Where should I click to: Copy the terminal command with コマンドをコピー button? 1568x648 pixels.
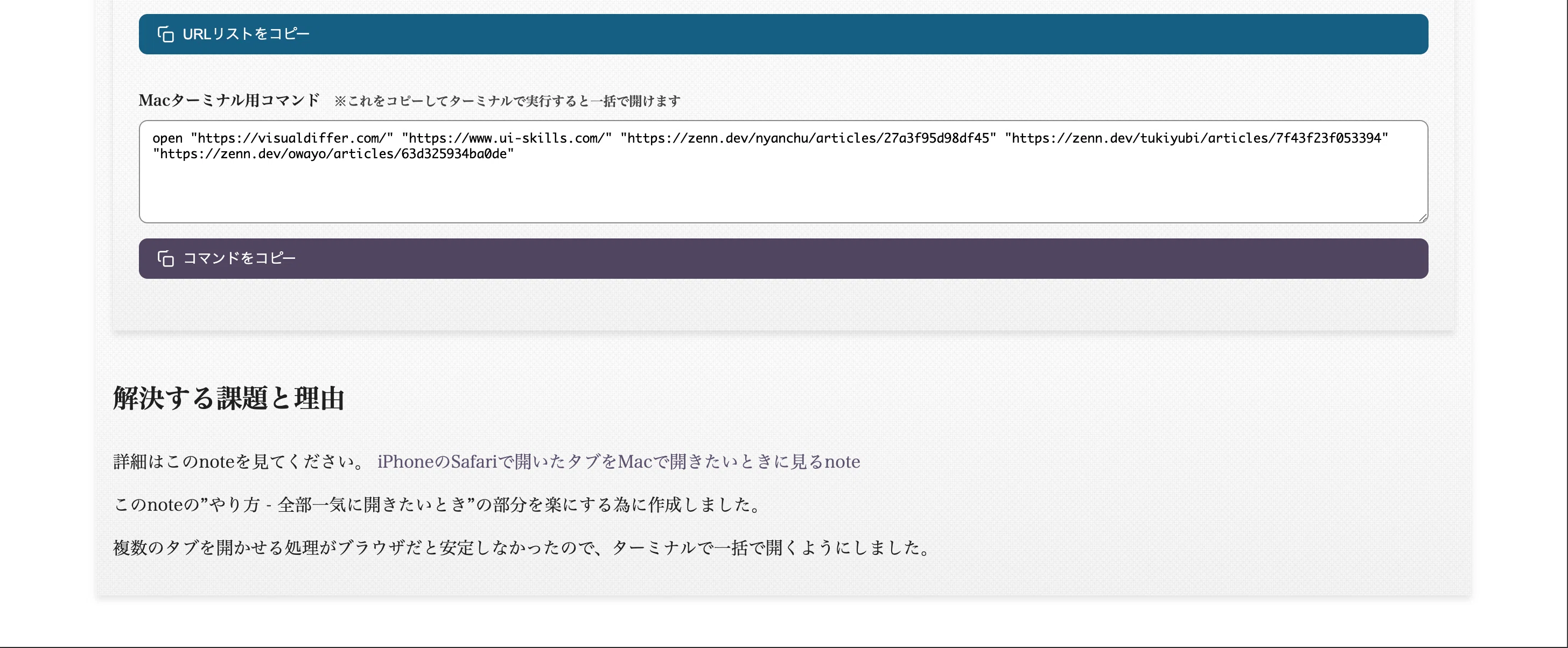[783, 258]
